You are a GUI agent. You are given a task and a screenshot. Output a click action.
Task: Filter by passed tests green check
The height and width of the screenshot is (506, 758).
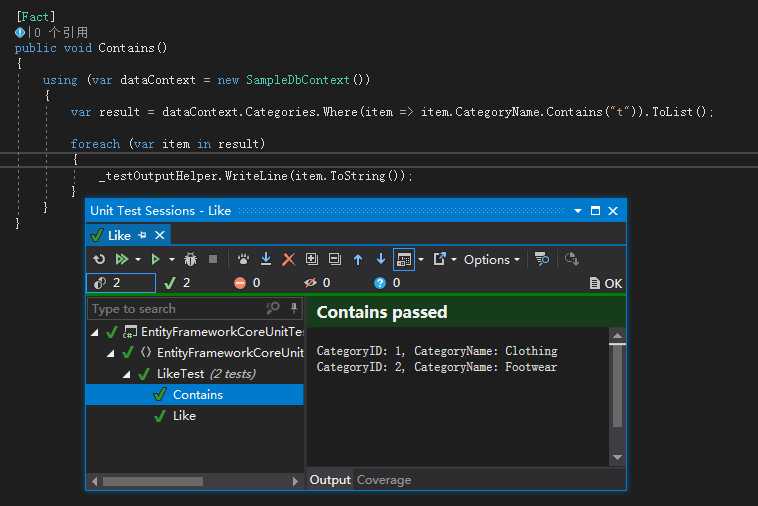177,283
